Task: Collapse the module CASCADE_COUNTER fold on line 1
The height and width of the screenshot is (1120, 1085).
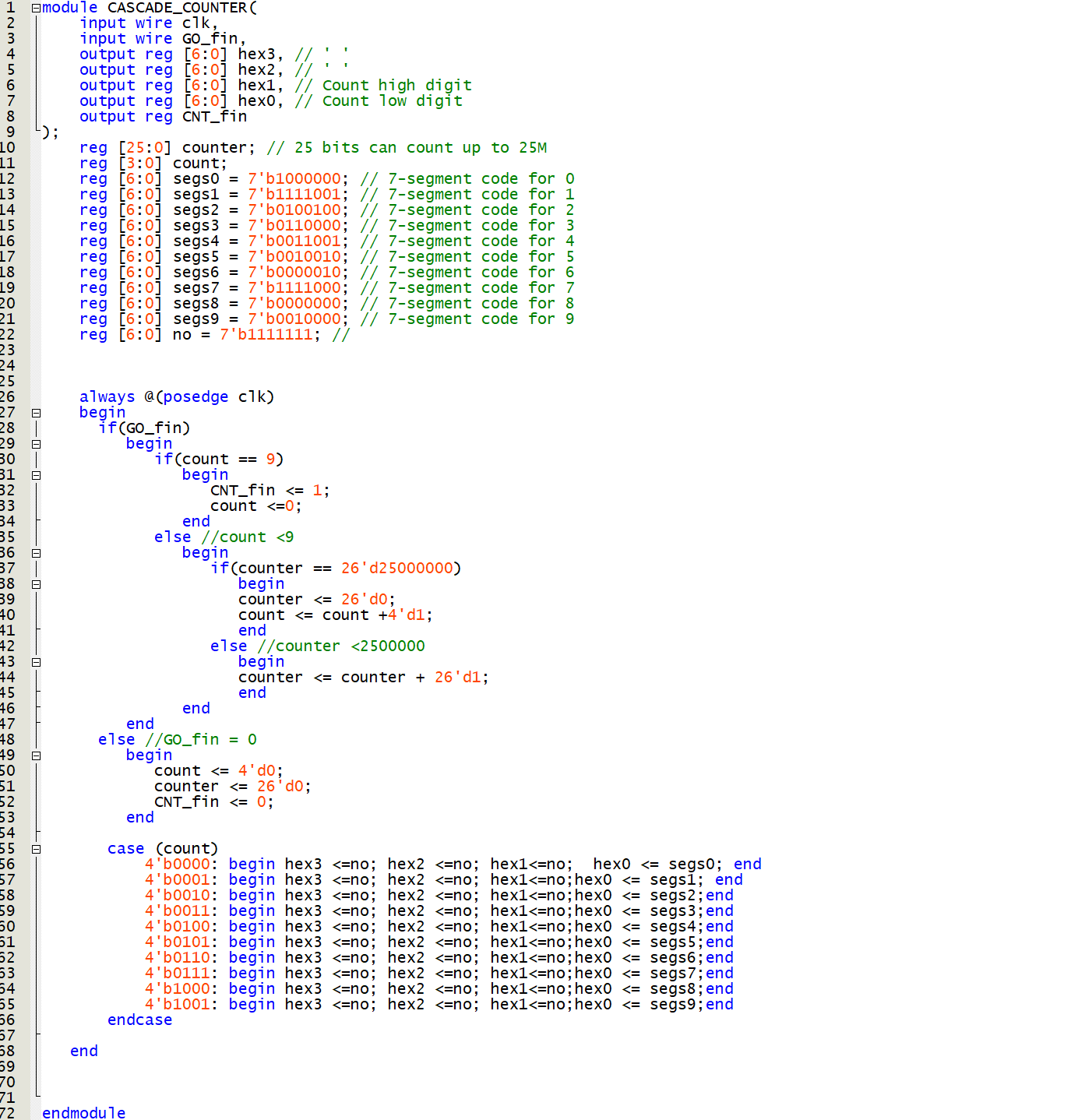Action: [x=36, y=8]
